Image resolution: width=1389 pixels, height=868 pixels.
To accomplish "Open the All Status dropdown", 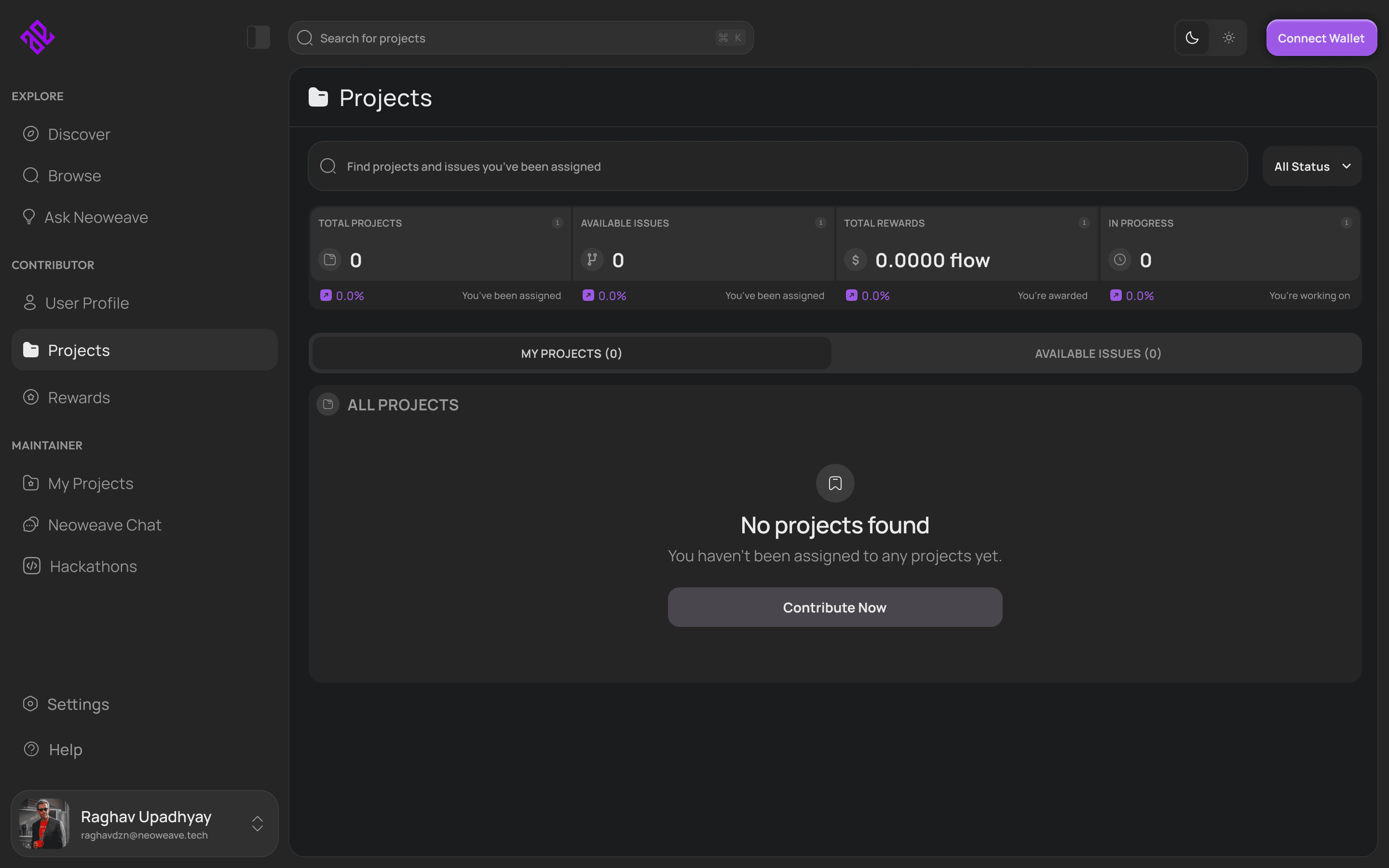I will [x=1311, y=166].
